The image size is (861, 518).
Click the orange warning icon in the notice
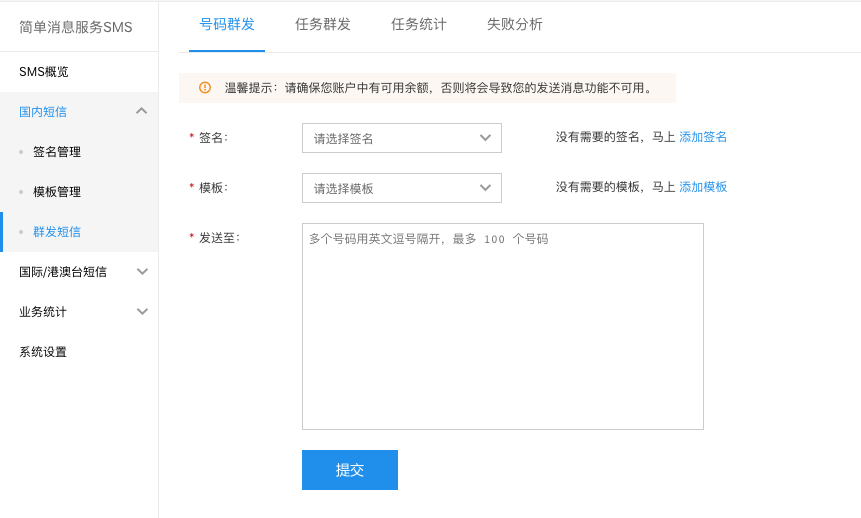pyautogui.click(x=205, y=87)
